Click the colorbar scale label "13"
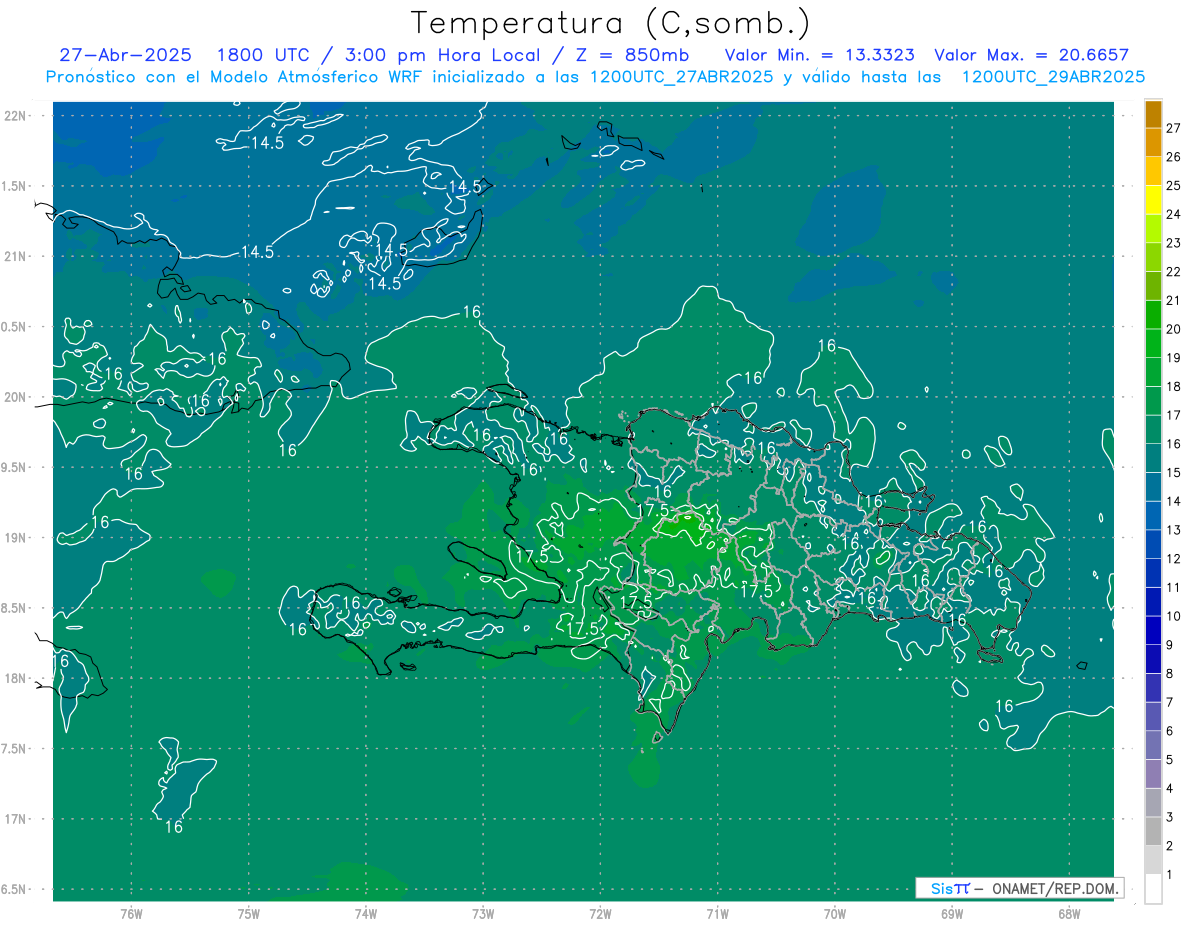The image size is (1200, 927). coord(1173,530)
